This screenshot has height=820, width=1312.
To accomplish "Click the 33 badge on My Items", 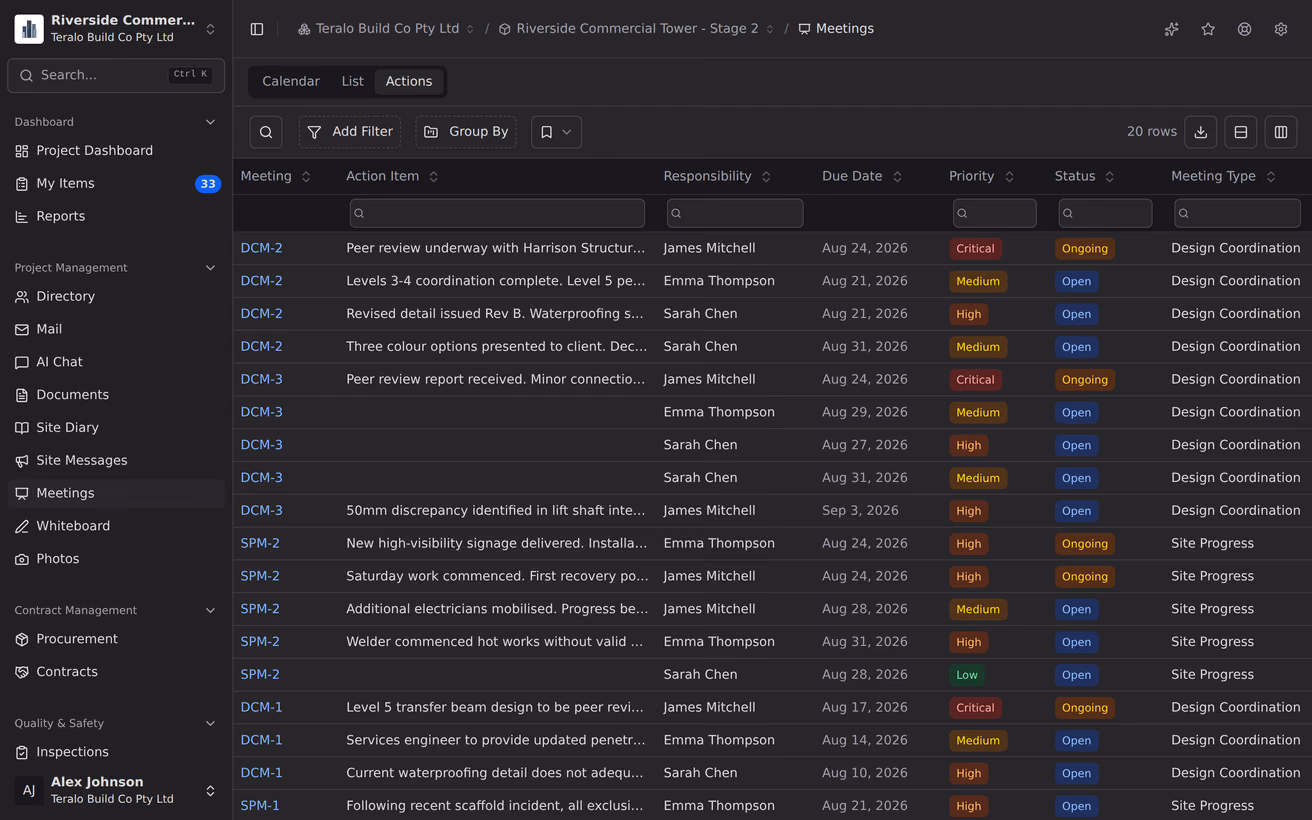I will (x=208, y=184).
